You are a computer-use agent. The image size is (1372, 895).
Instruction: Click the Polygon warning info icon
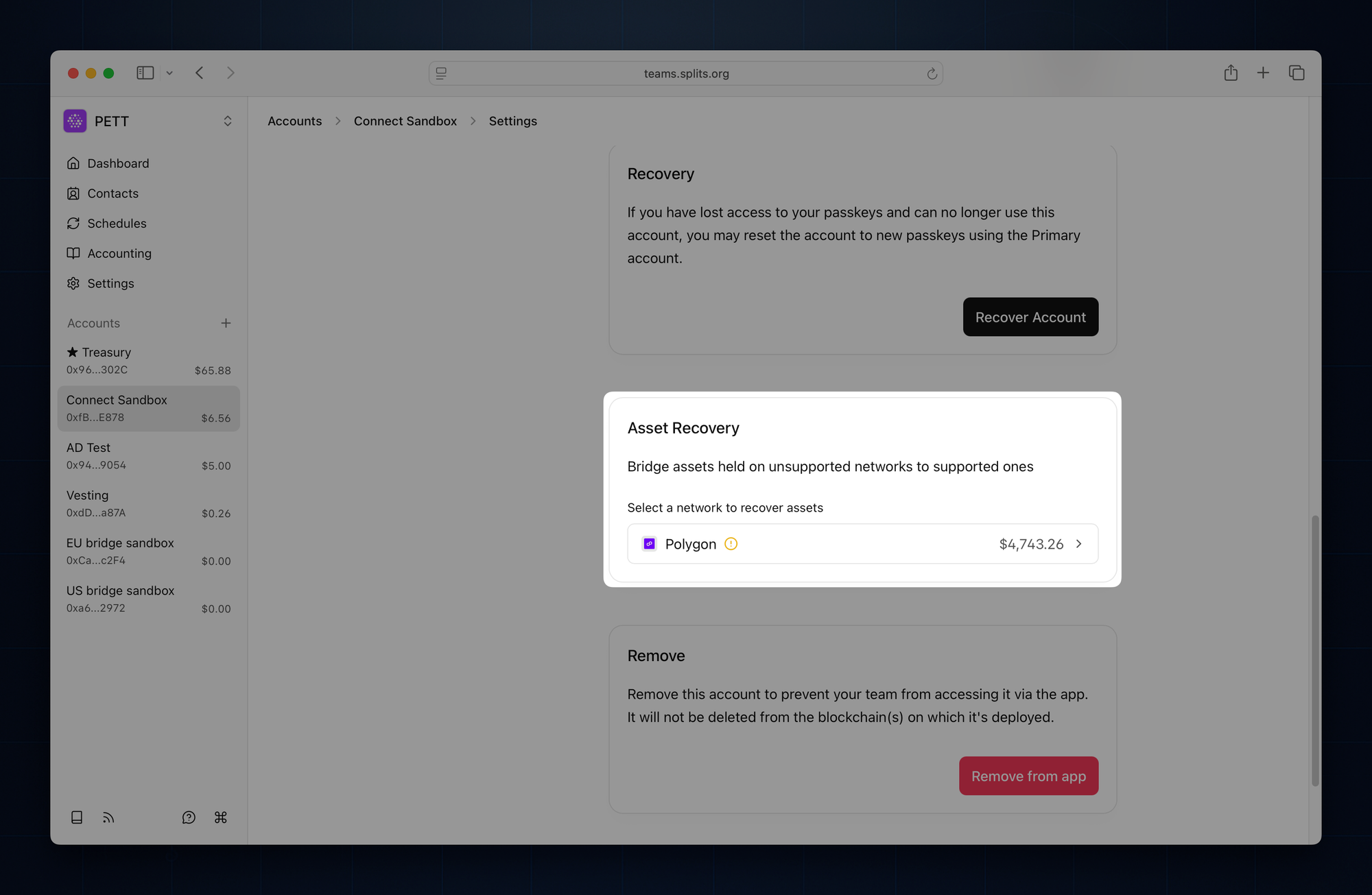(731, 544)
